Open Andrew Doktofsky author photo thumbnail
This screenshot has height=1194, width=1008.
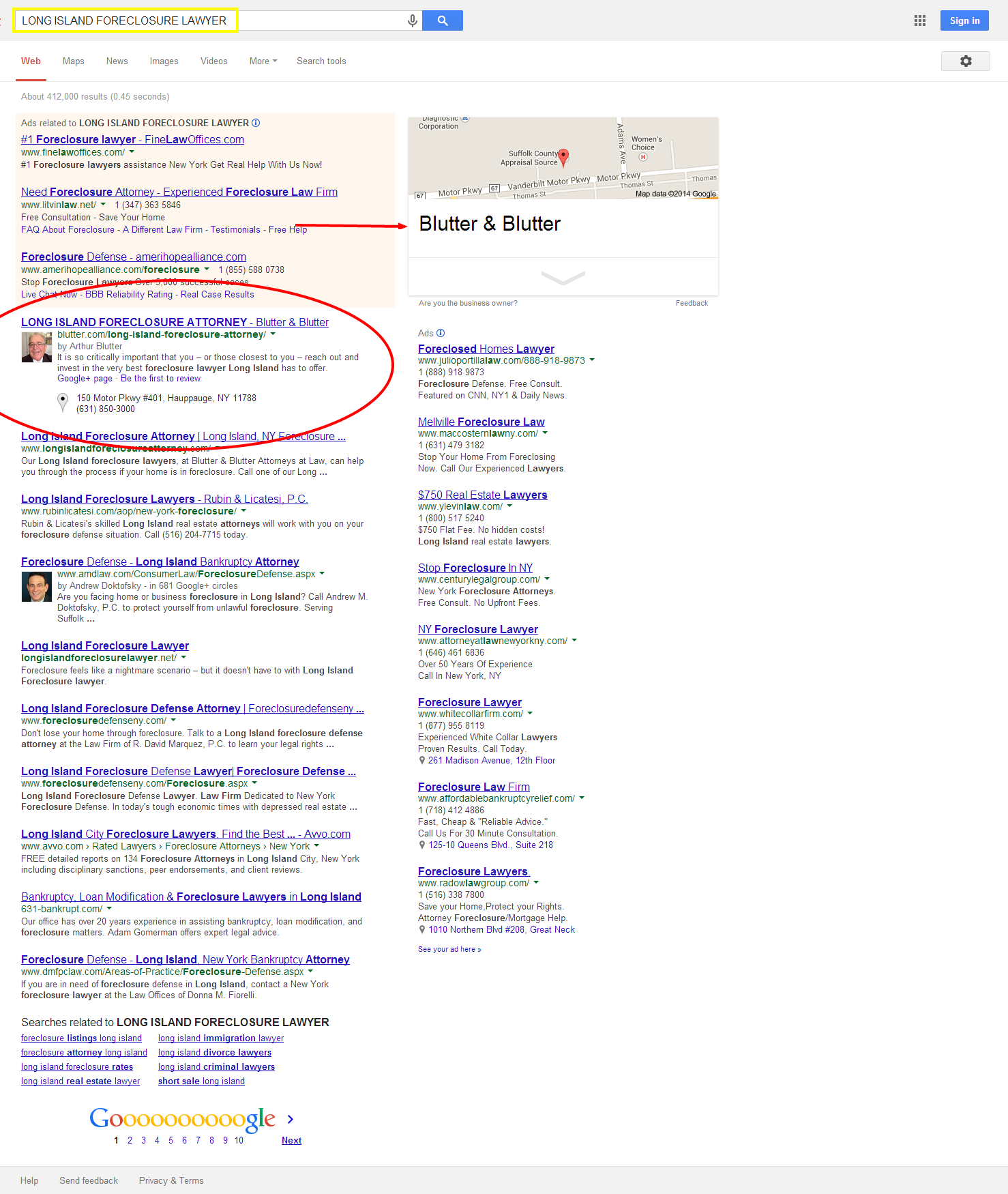[37, 587]
